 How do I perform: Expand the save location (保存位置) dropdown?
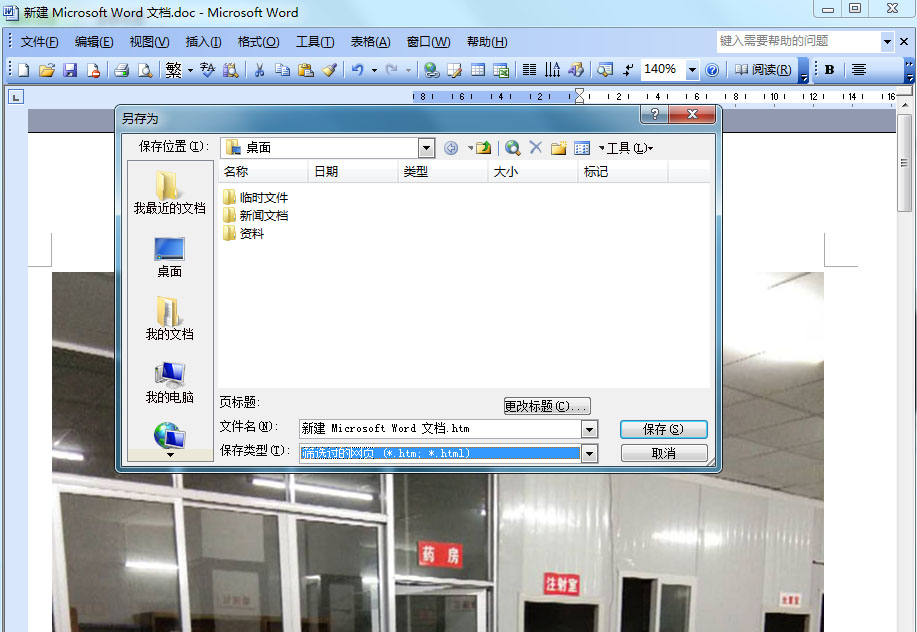(427, 148)
